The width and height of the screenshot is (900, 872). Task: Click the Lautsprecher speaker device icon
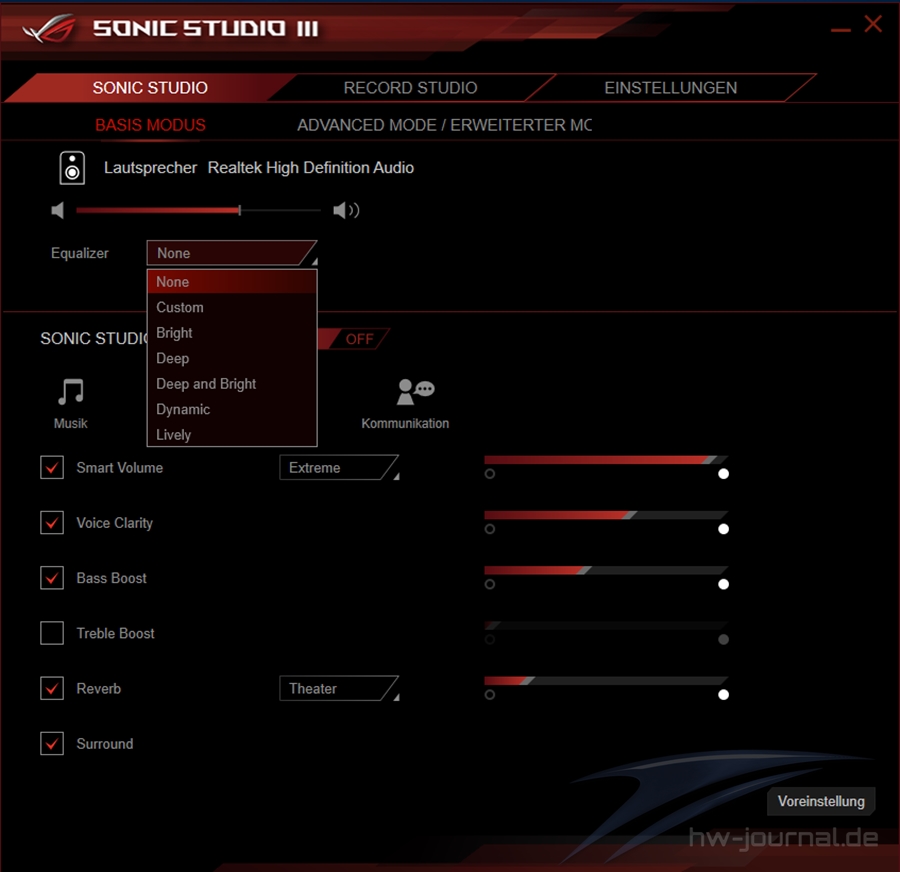72,168
